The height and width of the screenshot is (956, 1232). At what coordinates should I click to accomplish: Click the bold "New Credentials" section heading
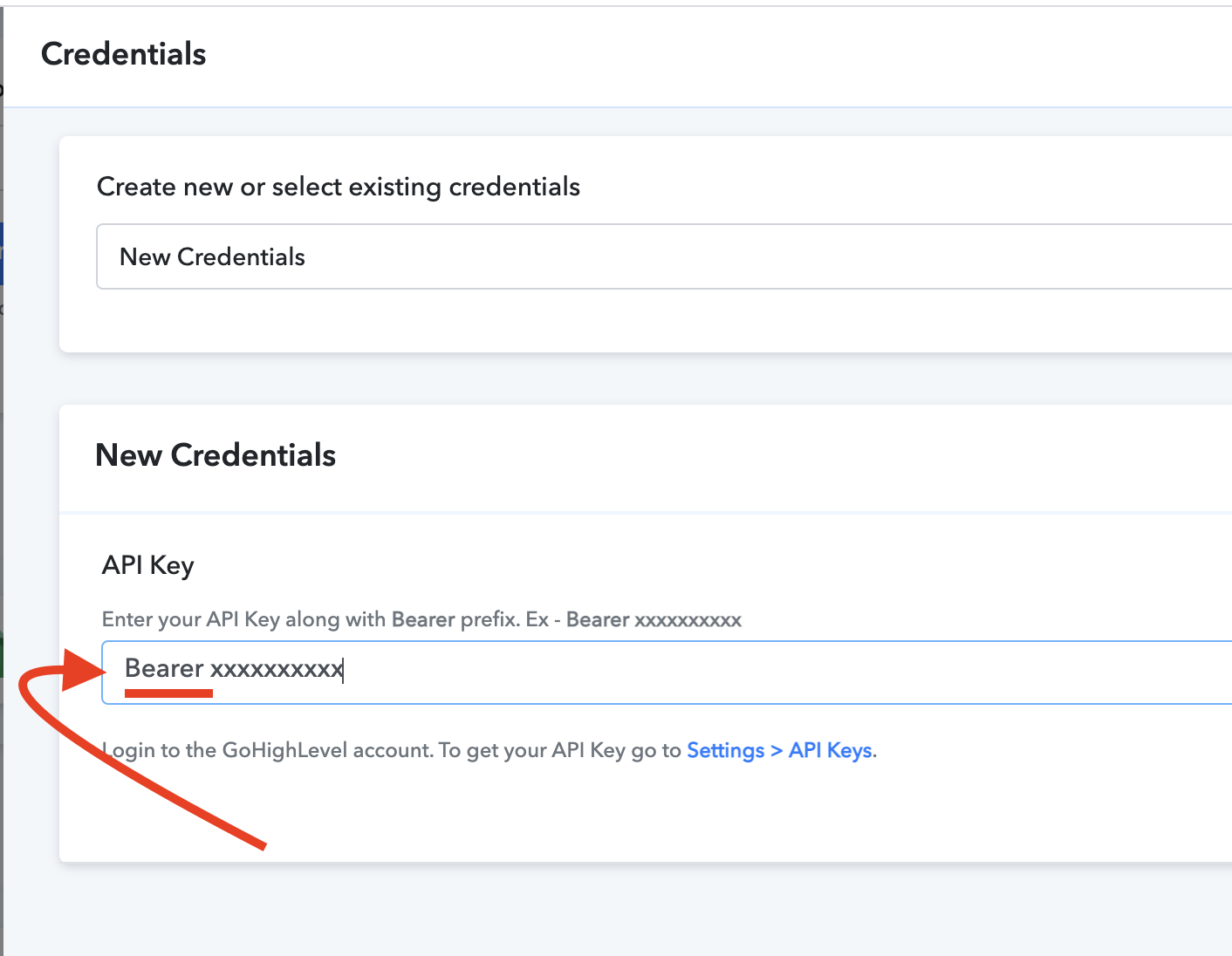[216, 454]
